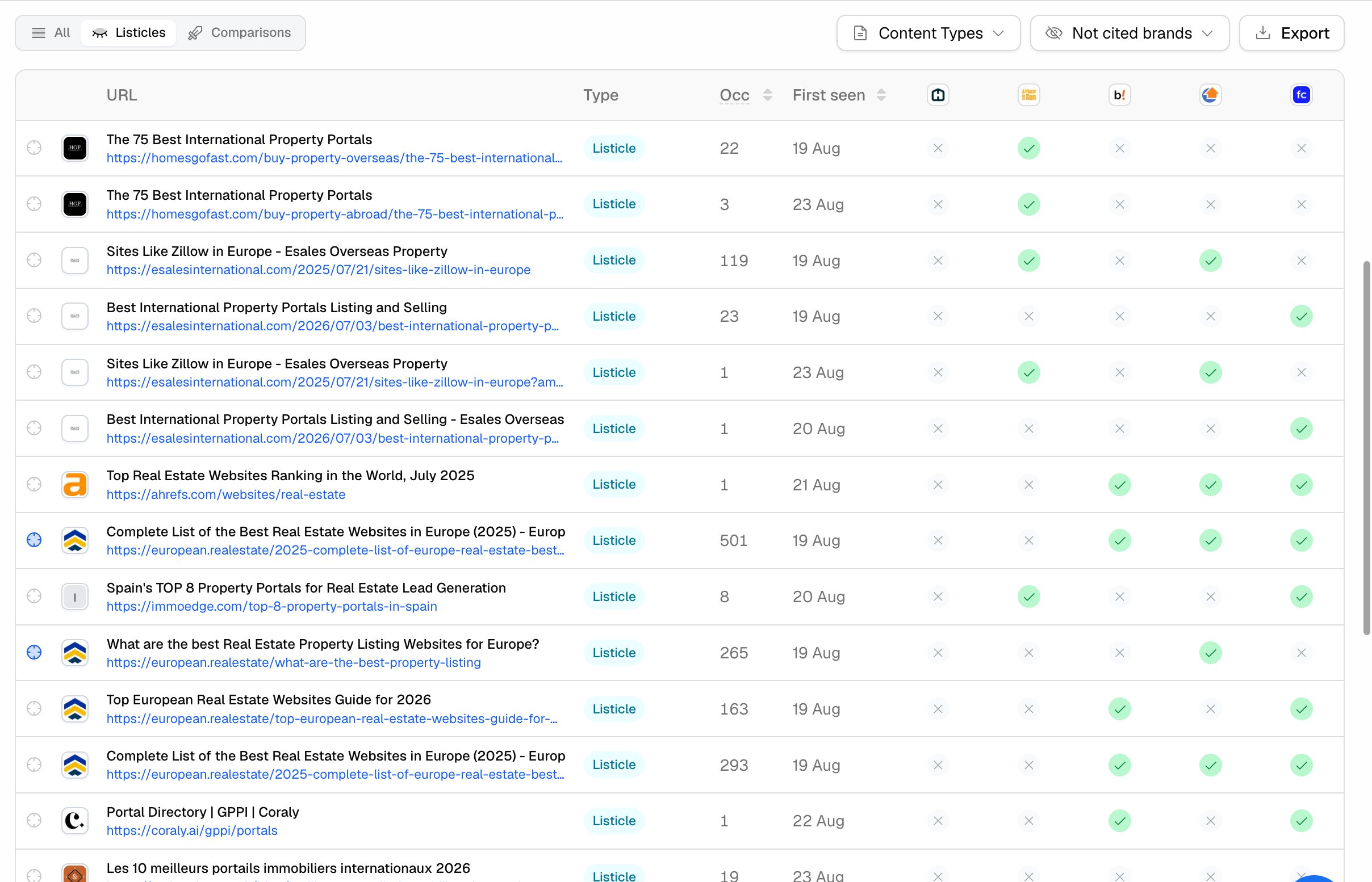
Task: Expand the Not cited brands dropdown
Action: (x=1130, y=33)
